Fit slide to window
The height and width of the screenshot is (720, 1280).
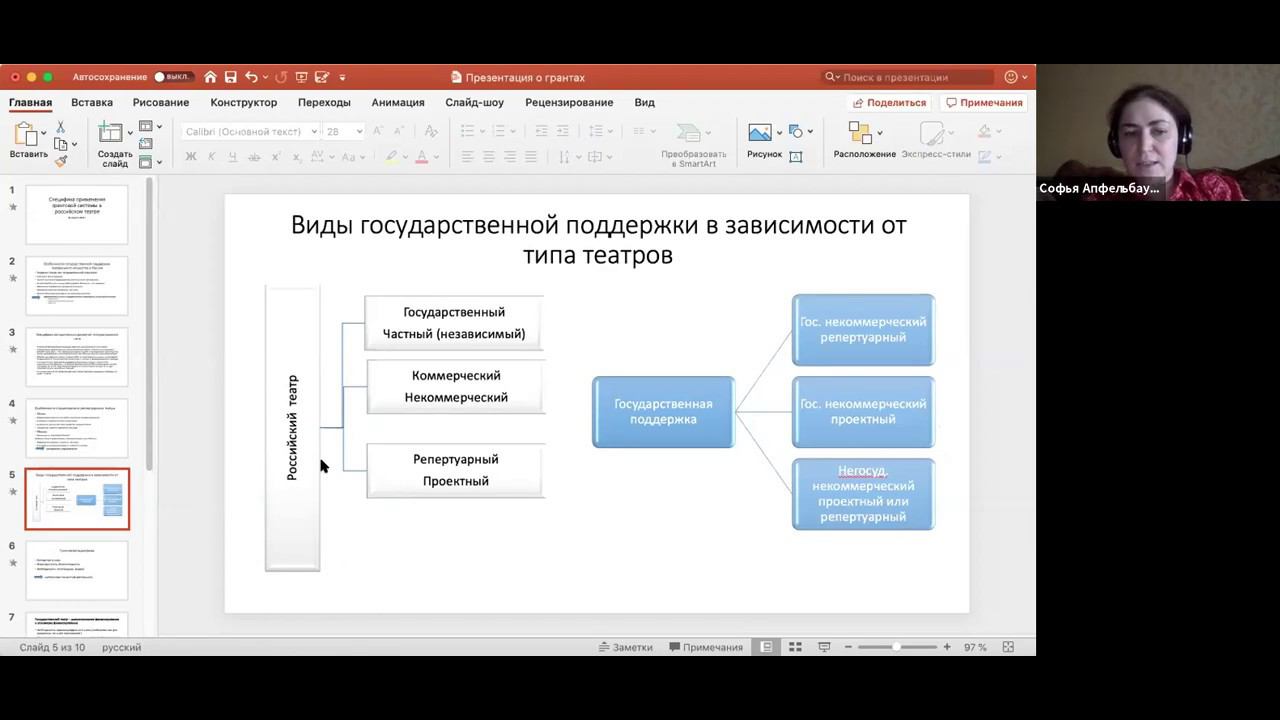pyautogui.click(x=1008, y=647)
